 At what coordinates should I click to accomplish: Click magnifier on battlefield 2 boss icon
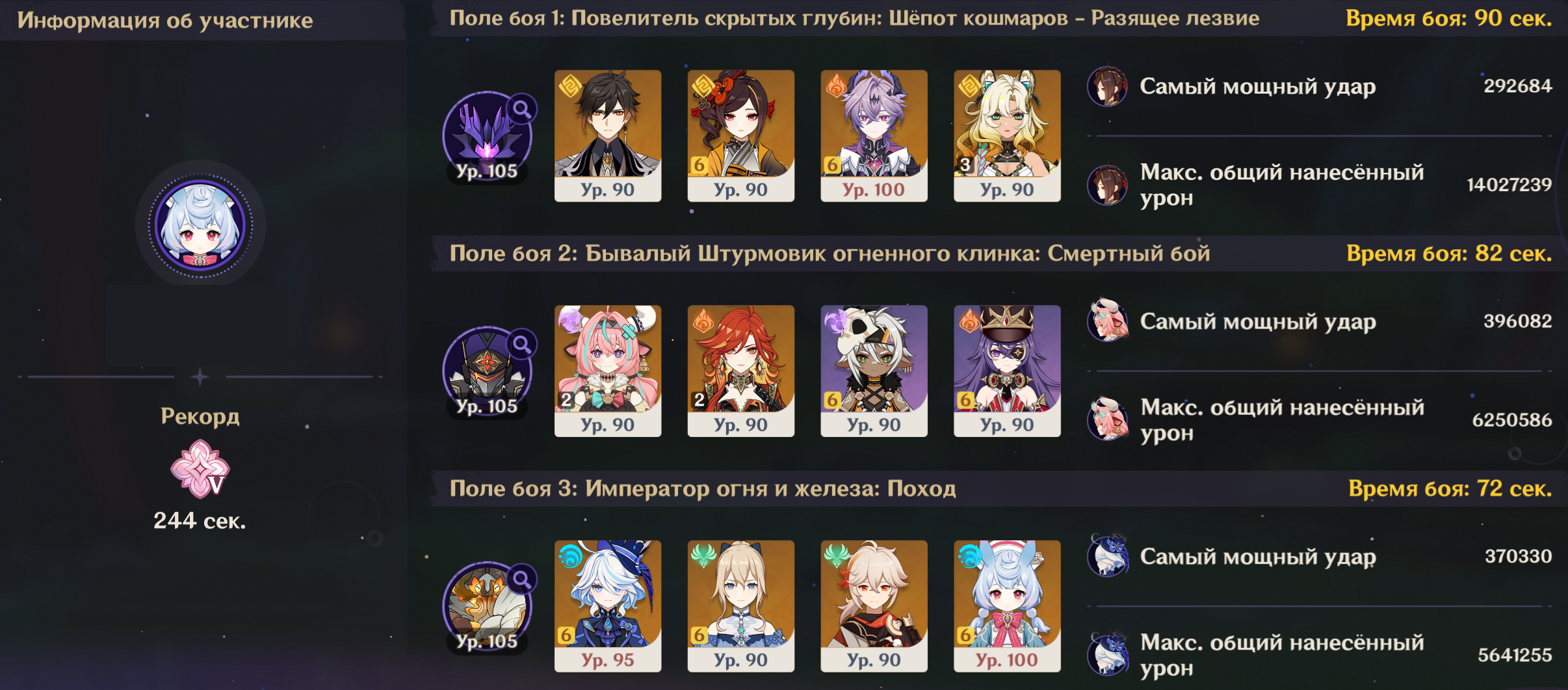pos(522,344)
